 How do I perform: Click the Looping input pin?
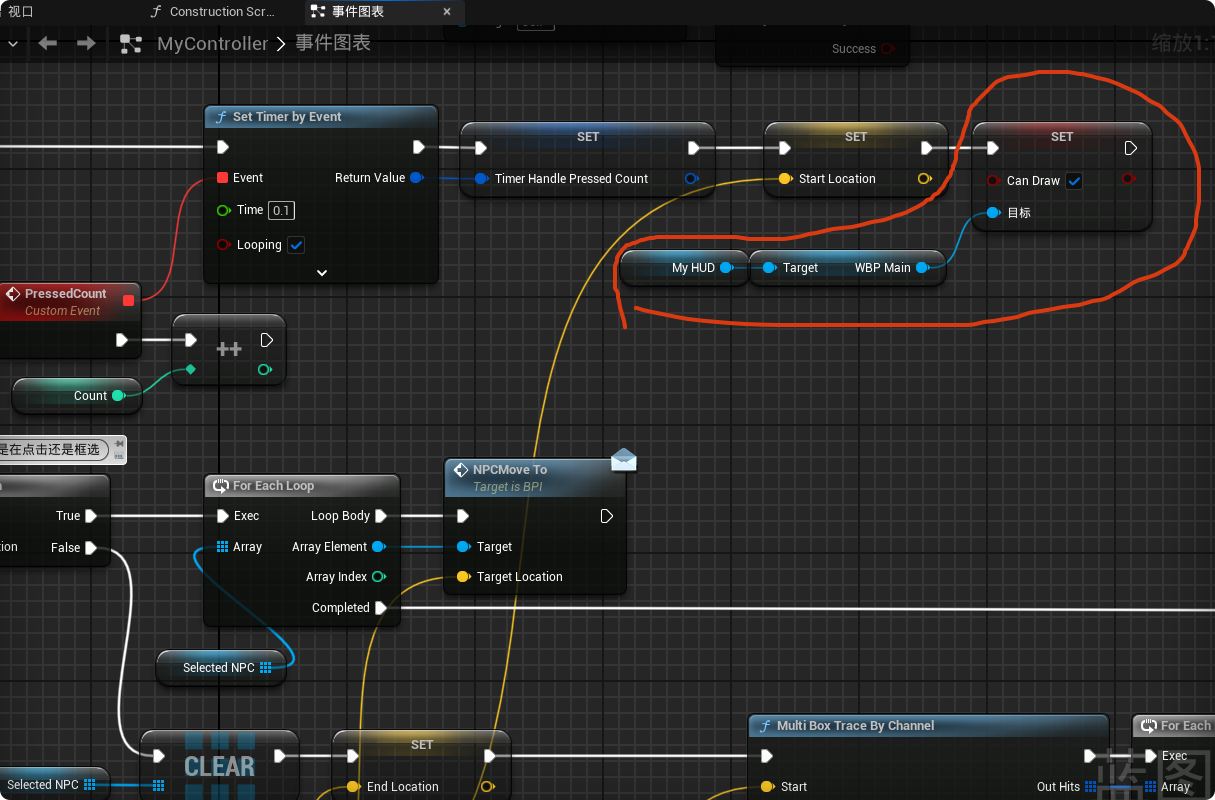[223, 245]
